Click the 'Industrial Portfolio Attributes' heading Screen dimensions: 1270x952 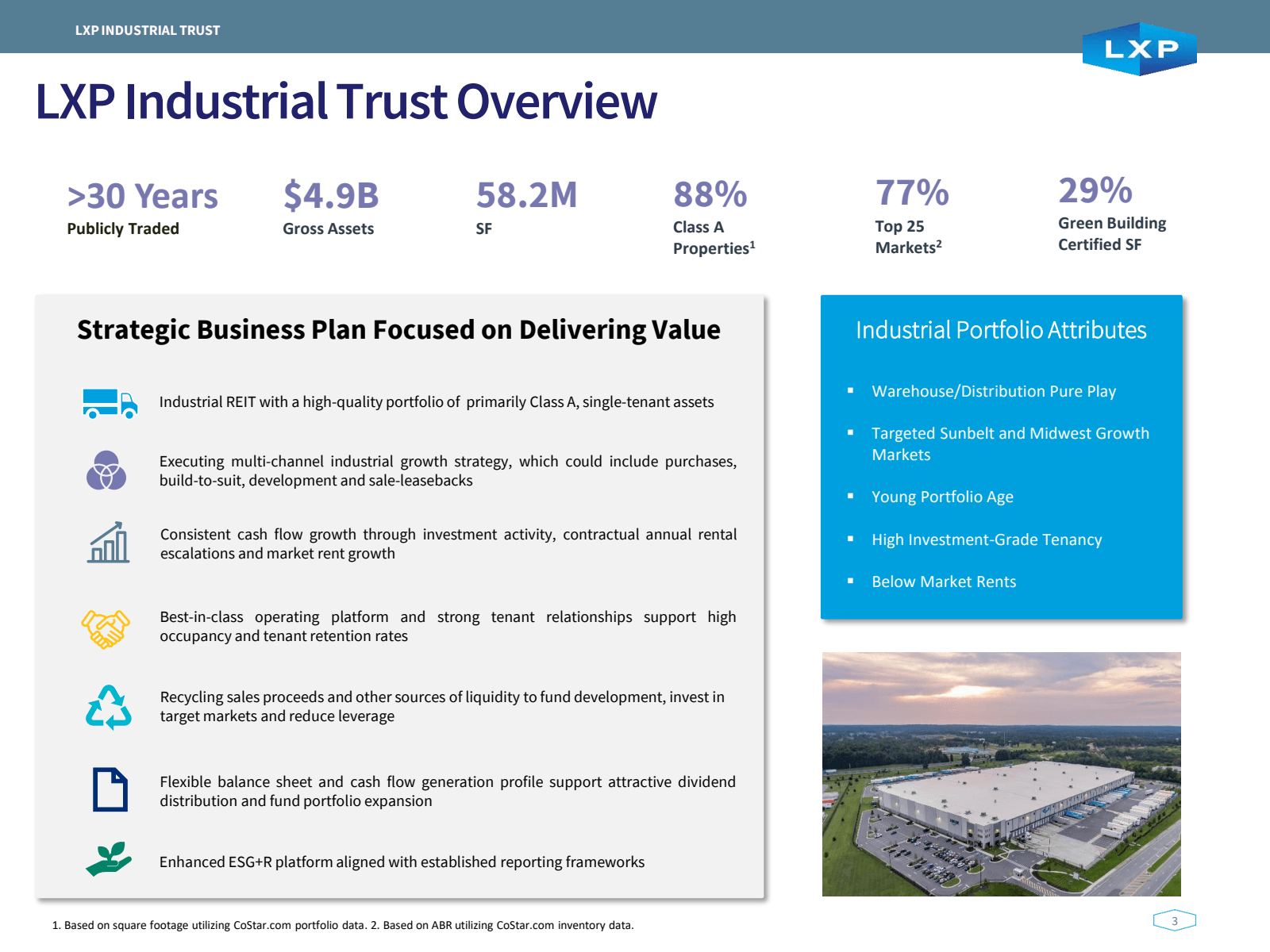(1001, 330)
